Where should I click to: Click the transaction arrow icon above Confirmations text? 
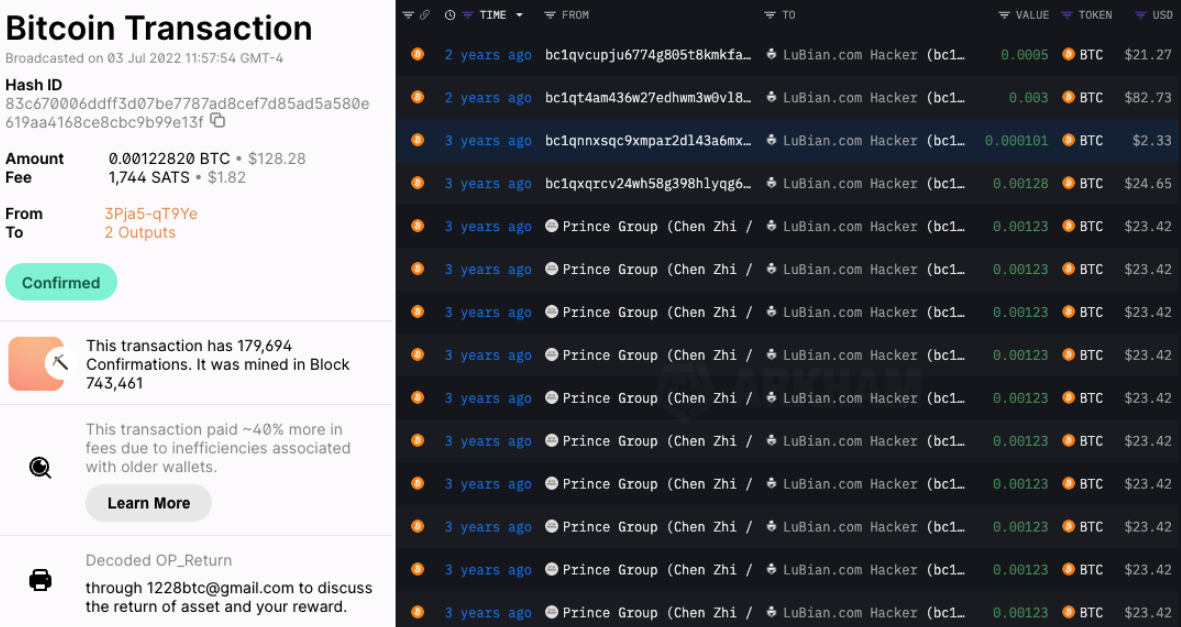(35, 362)
